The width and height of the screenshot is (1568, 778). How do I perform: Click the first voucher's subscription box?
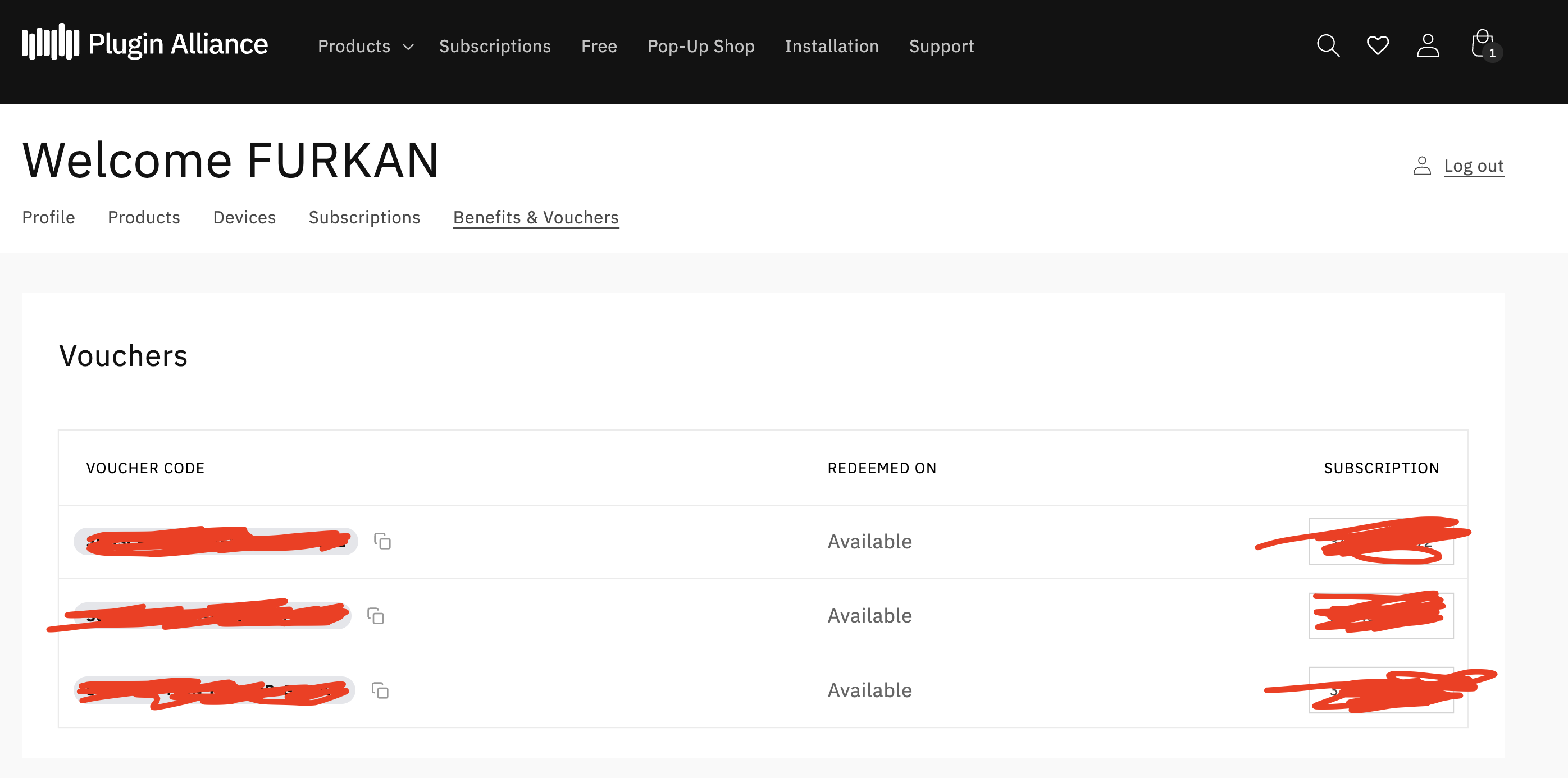(1380, 541)
